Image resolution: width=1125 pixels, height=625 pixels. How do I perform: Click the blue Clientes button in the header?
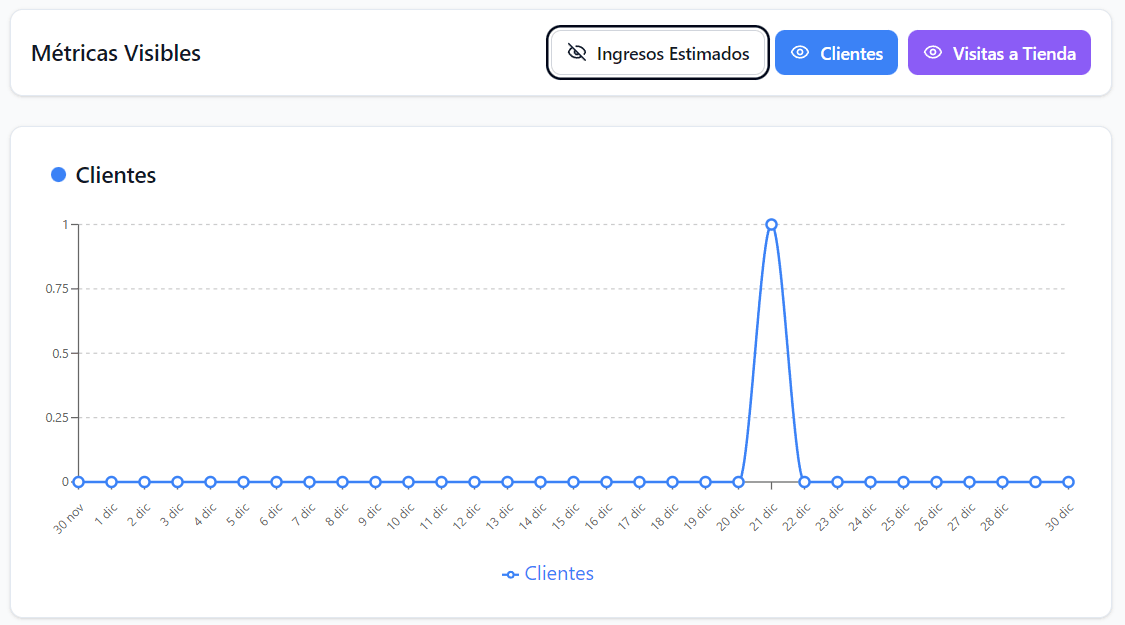tap(836, 52)
